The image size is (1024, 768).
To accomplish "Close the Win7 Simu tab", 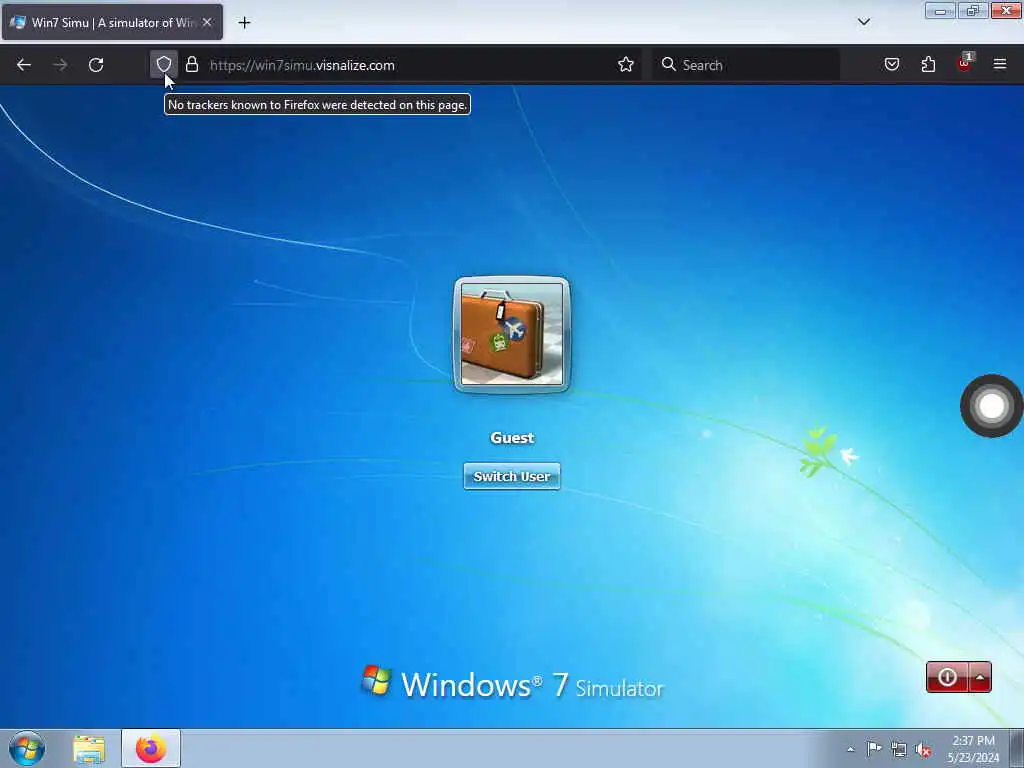I will 207,22.
